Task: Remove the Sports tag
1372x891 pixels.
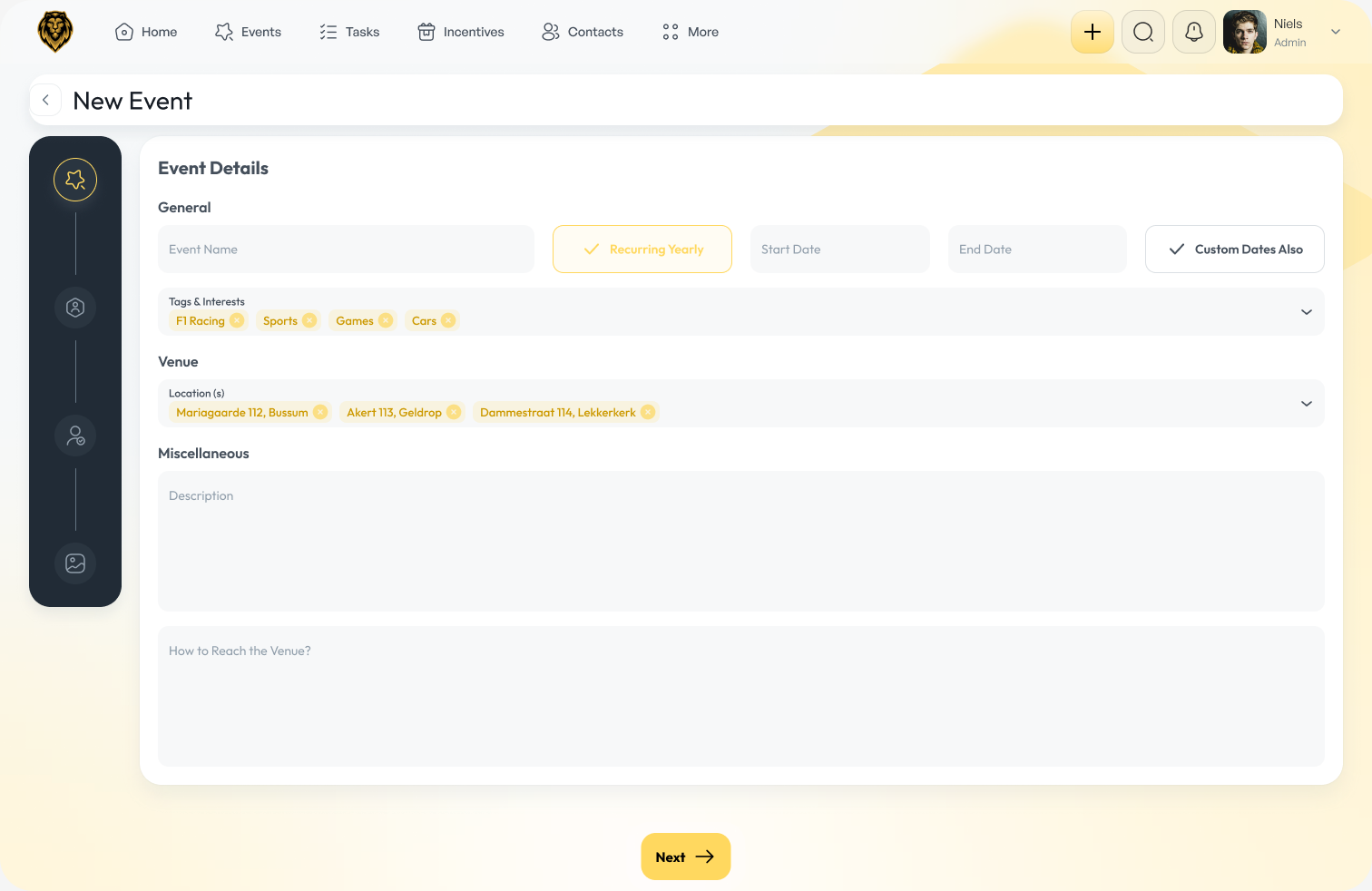Action: pyautogui.click(x=309, y=320)
